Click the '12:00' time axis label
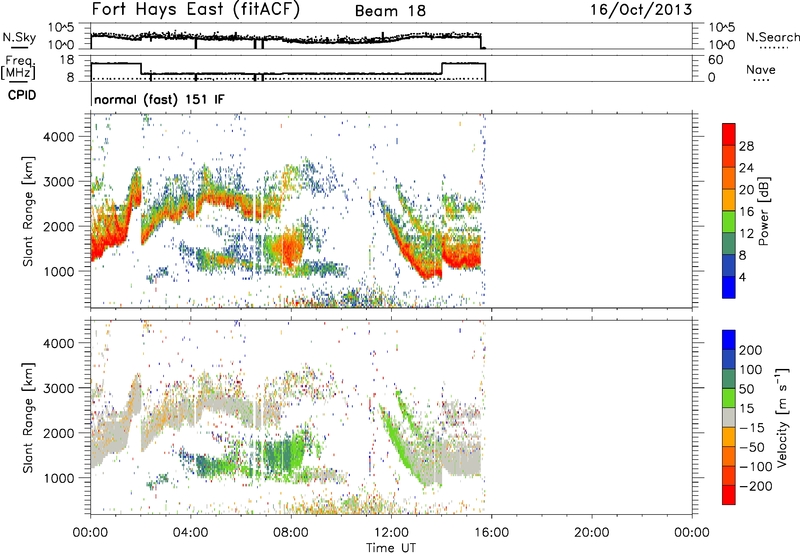This screenshot has height=554, width=800. (x=391, y=533)
